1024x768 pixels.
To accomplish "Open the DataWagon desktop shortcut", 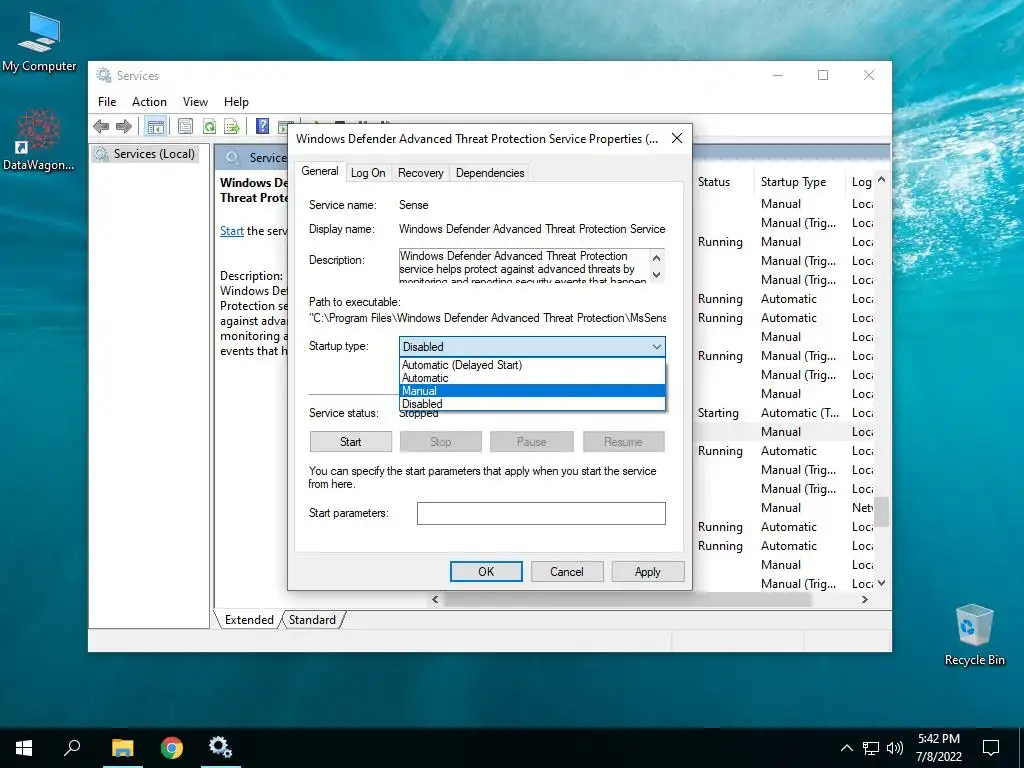I will click(x=39, y=140).
